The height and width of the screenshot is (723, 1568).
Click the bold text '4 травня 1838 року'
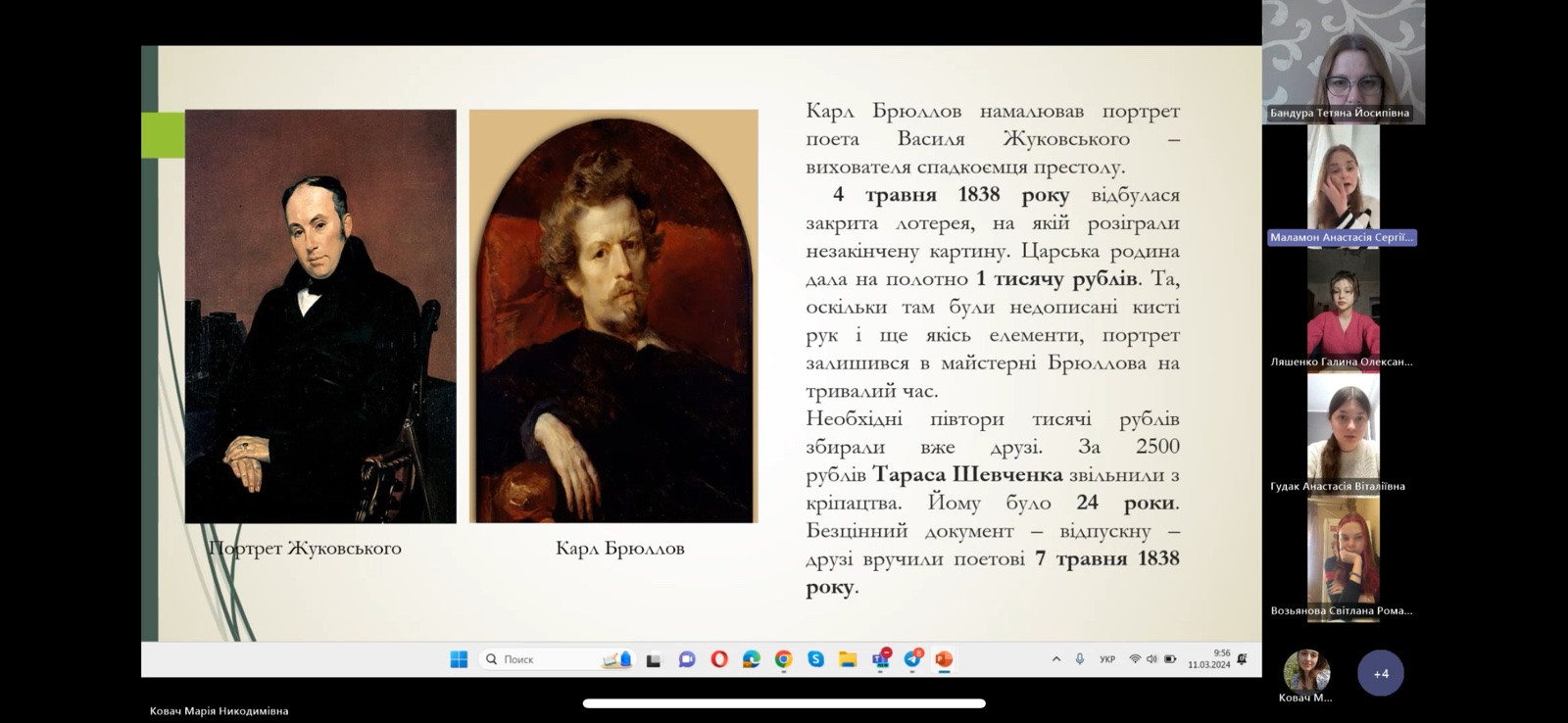coord(951,195)
